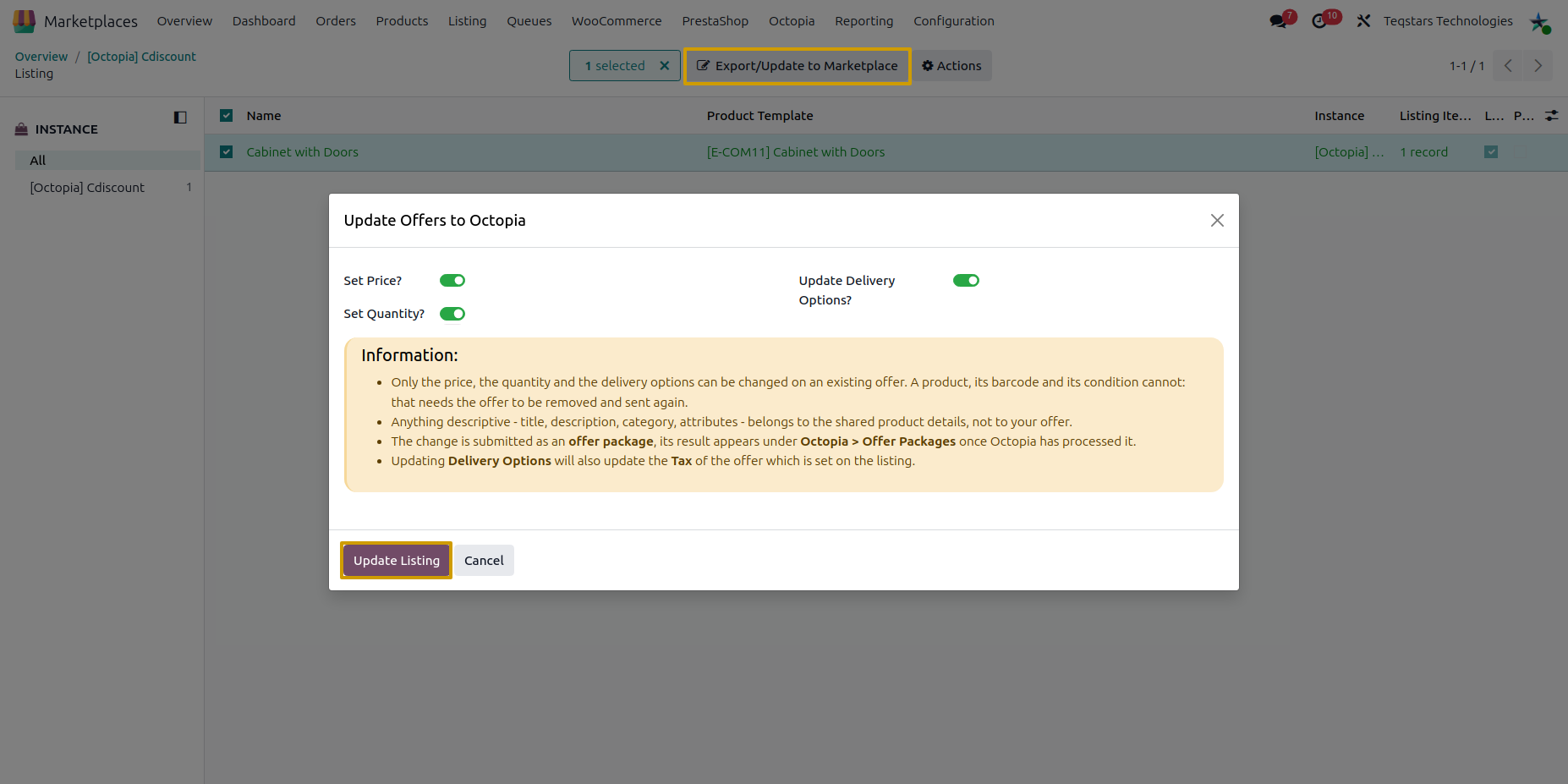Image resolution: width=1568 pixels, height=784 pixels.
Task: Click the checked box in the Cabinet row's L… column
Action: pyautogui.click(x=1491, y=152)
